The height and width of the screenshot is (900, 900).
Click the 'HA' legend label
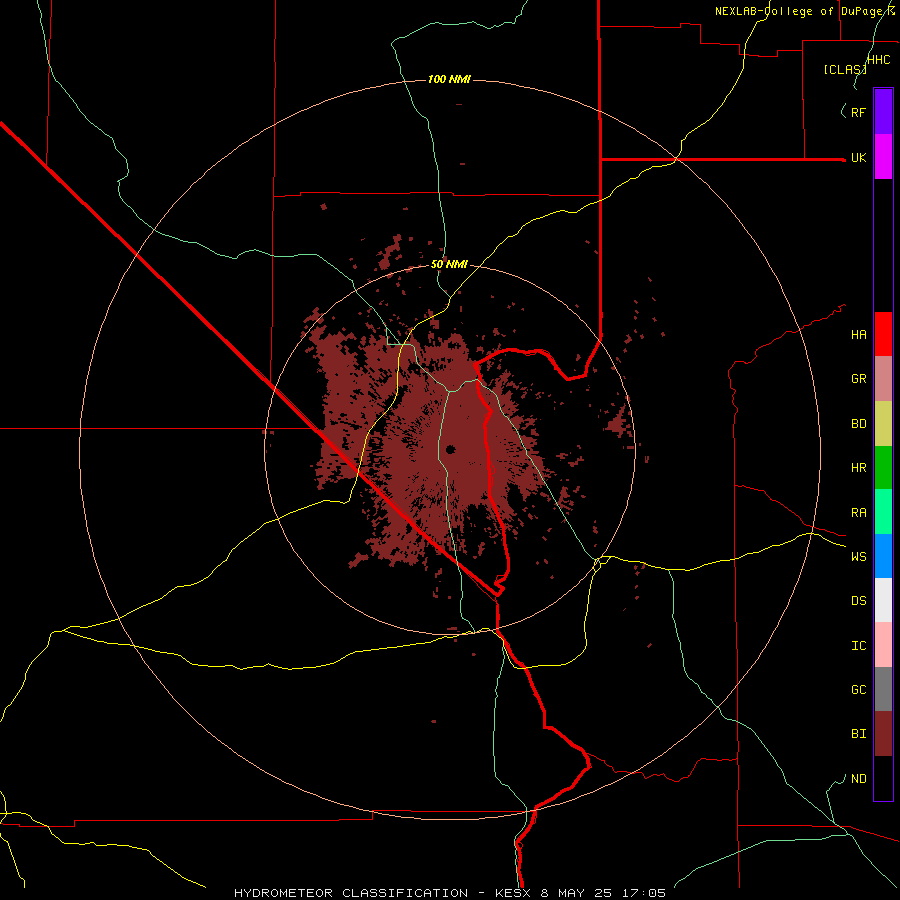click(859, 335)
